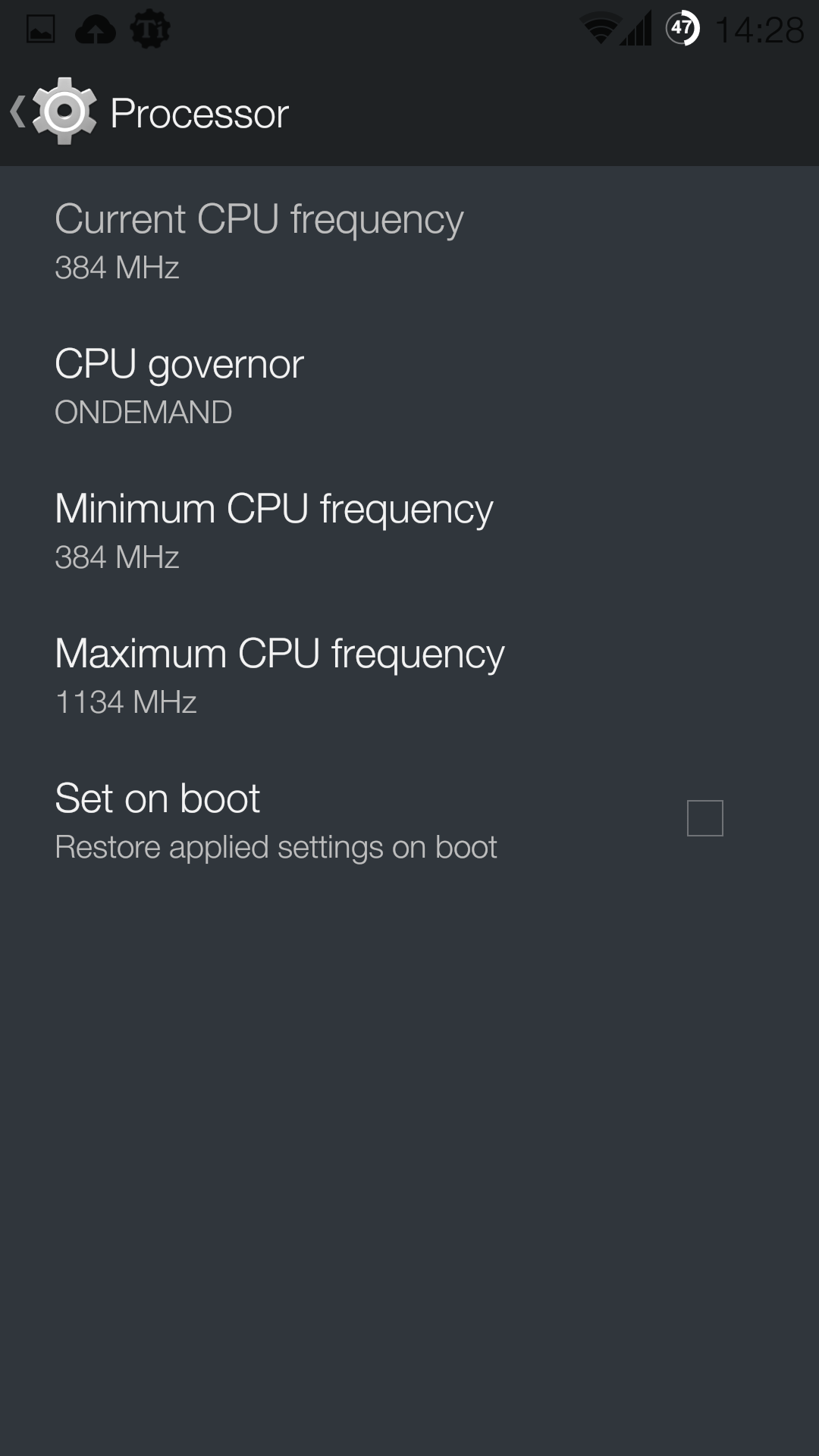819x1456 pixels.
Task: Tap Restore applied settings on boot text
Action: pyautogui.click(x=276, y=847)
